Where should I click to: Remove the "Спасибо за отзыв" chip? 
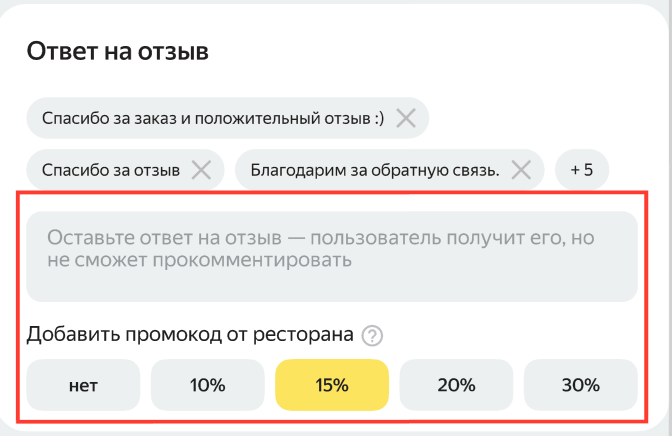[201, 169]
